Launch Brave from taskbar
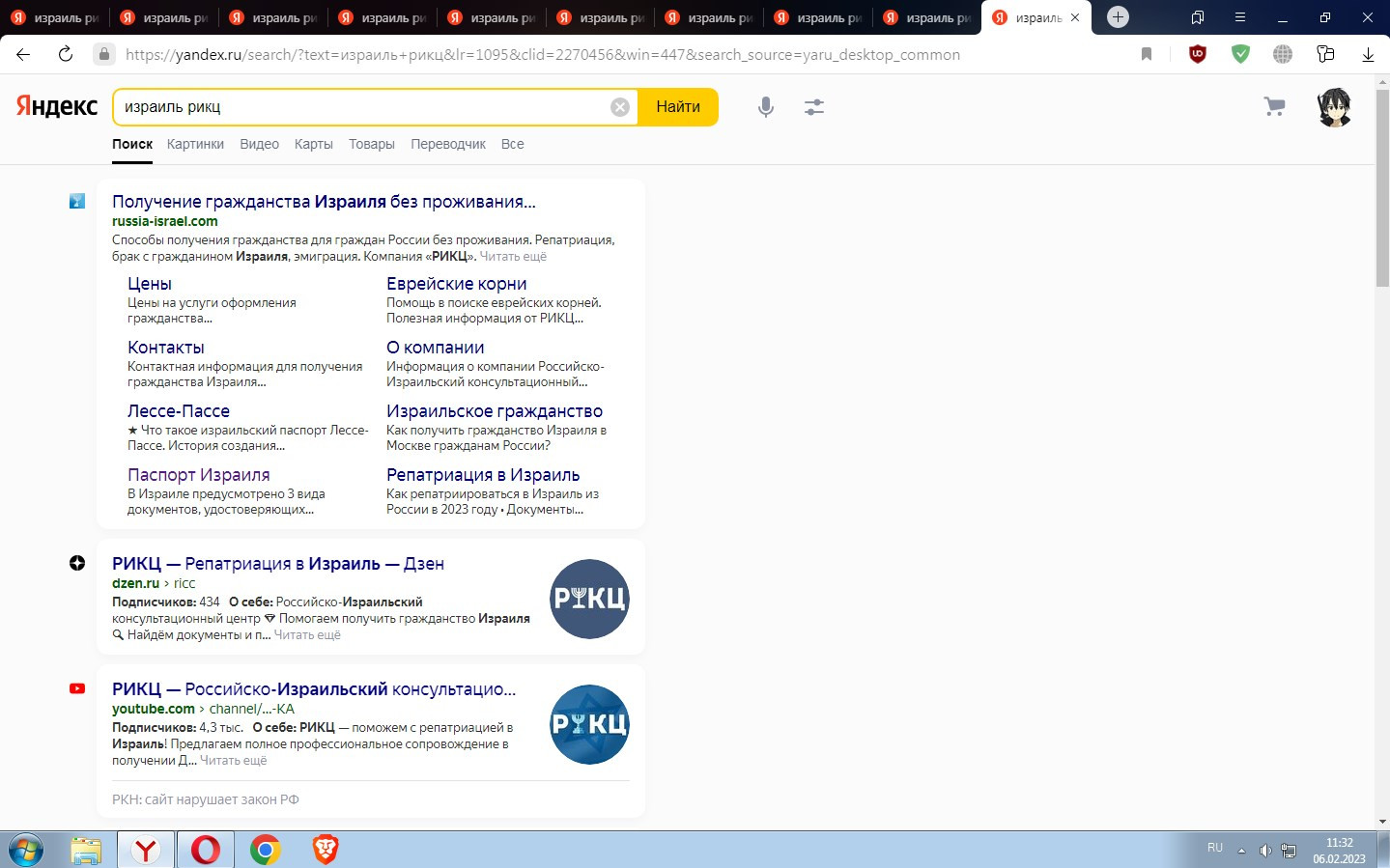 [326, 850]
